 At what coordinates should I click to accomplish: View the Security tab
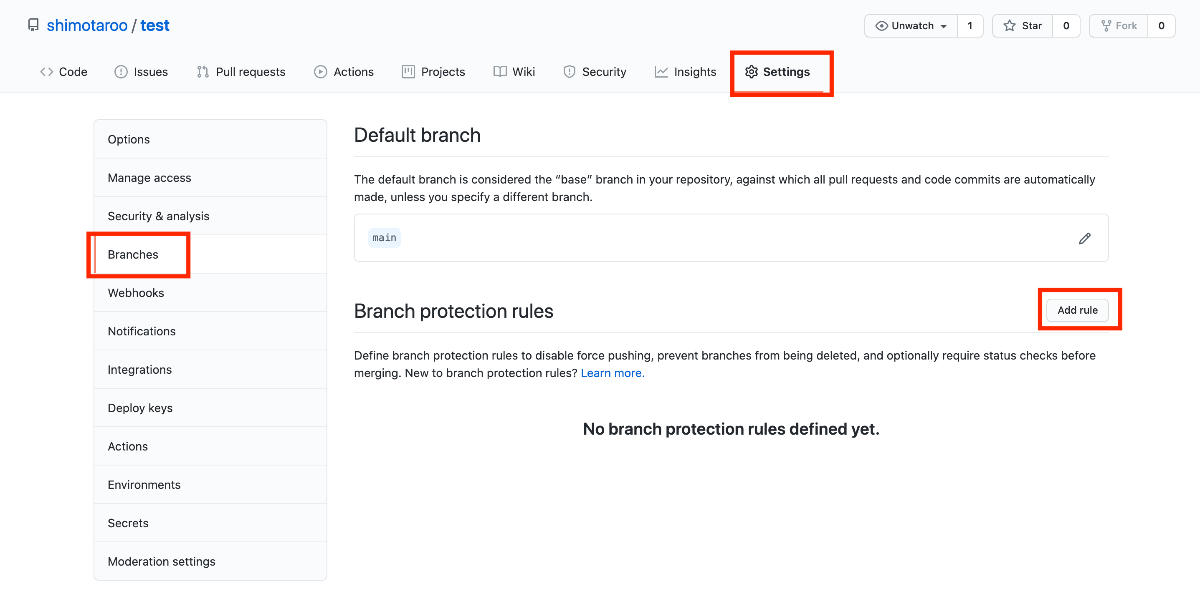click(x=595, y=72)
